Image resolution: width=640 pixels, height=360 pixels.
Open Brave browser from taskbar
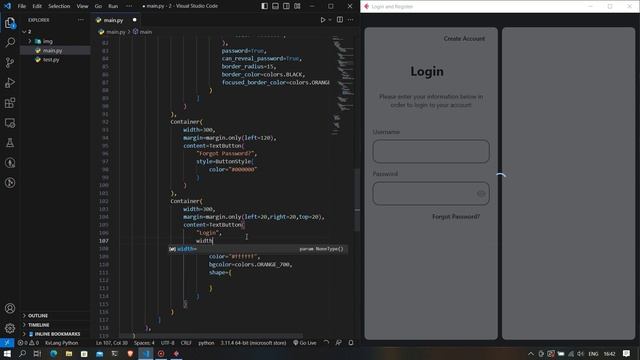130,353
